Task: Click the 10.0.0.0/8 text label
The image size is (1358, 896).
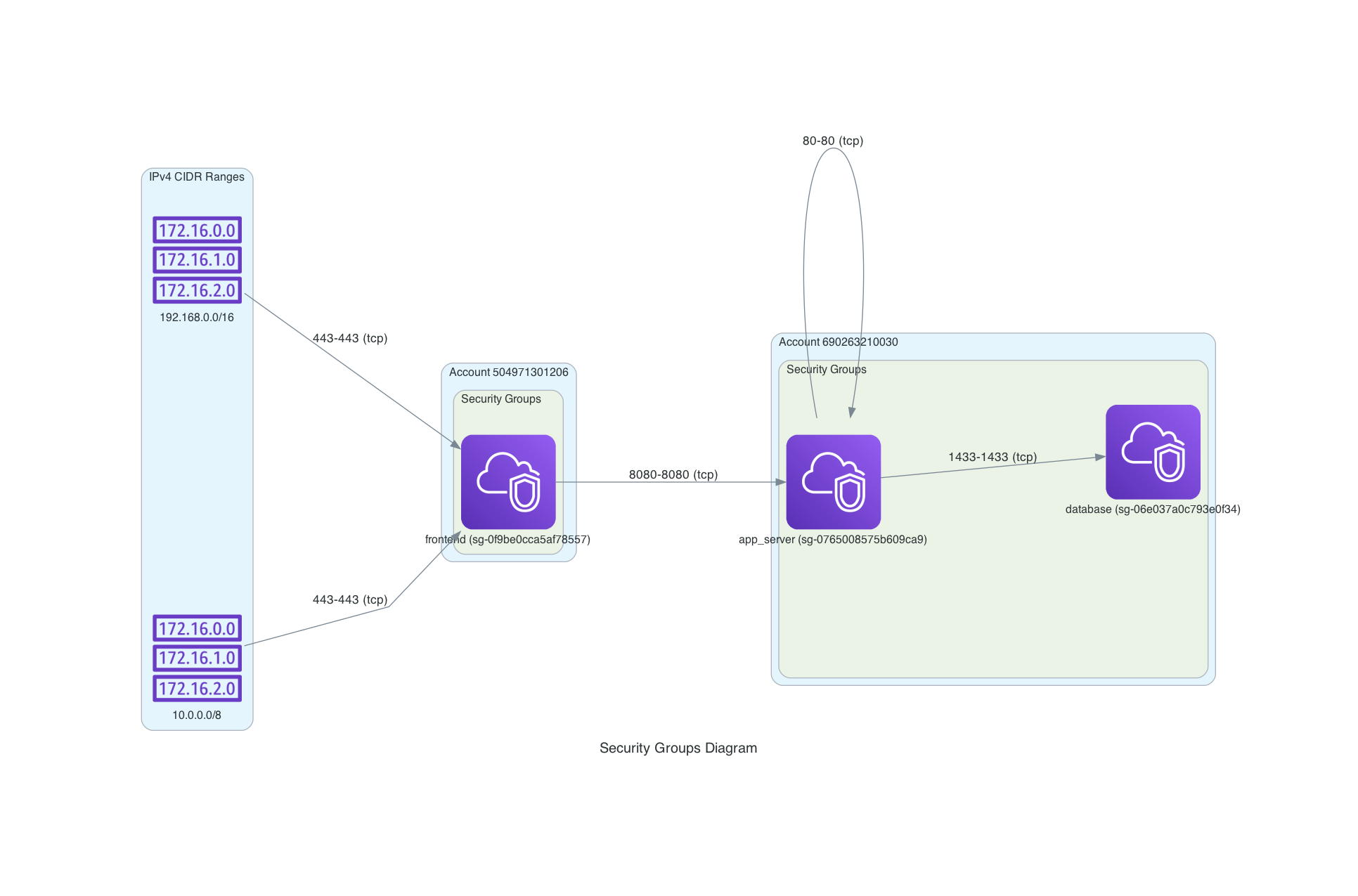Action: pyautogui.click(x=197, y=715)
